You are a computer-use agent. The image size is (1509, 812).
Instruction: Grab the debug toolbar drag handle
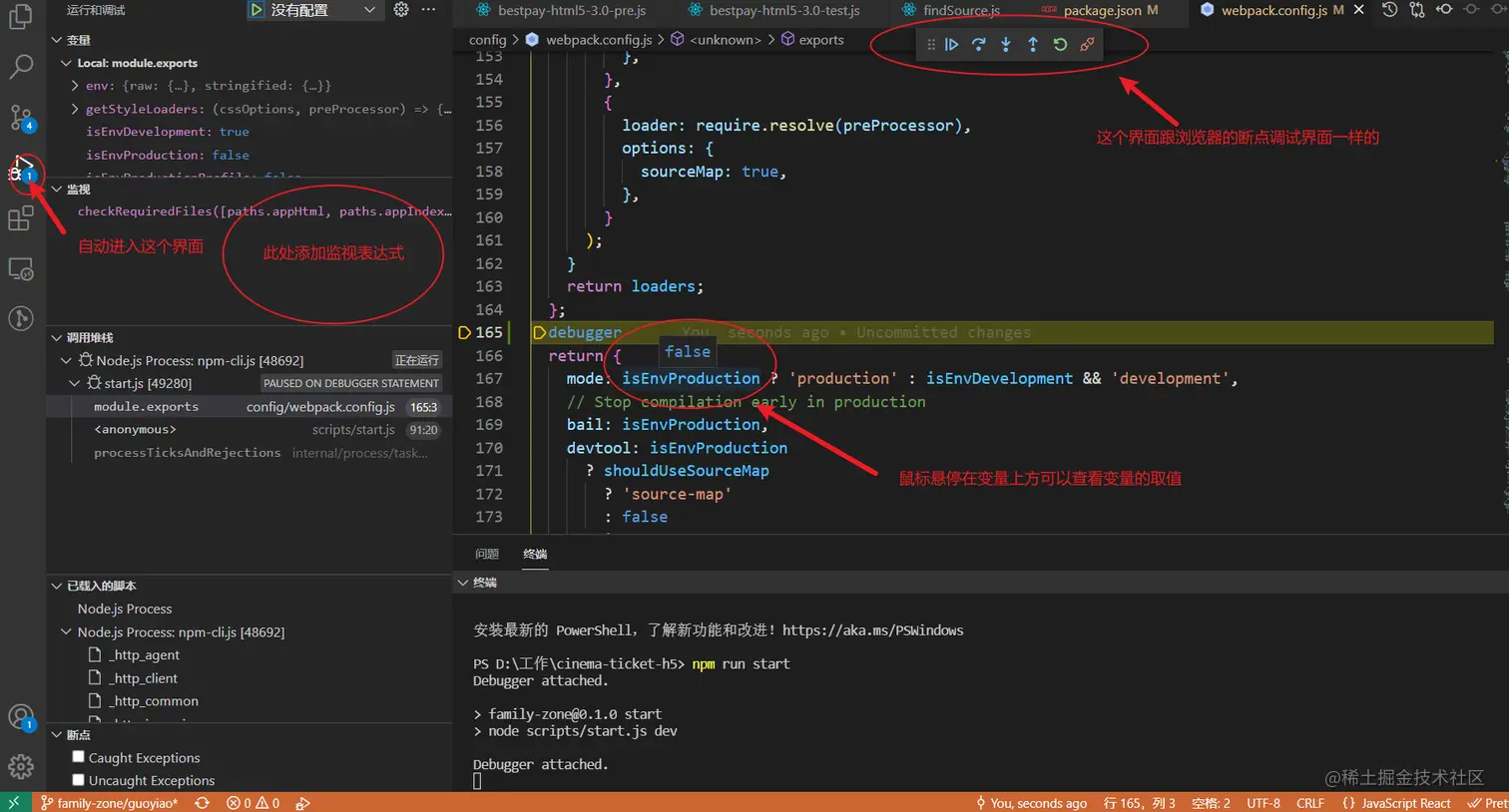click(x=930, y=44)
